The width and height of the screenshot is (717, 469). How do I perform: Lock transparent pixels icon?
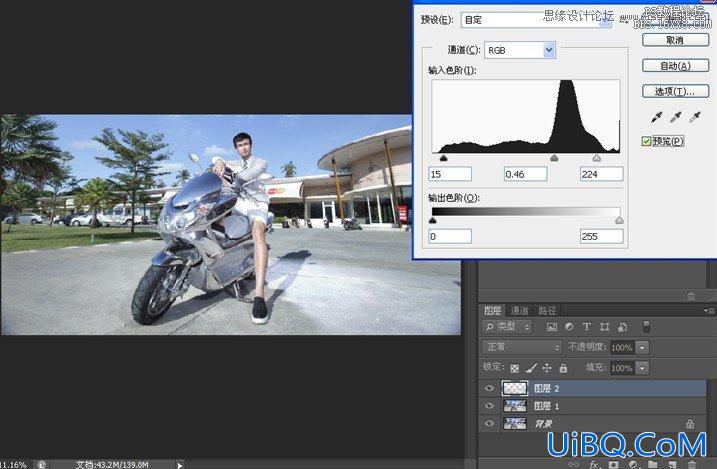515,368
